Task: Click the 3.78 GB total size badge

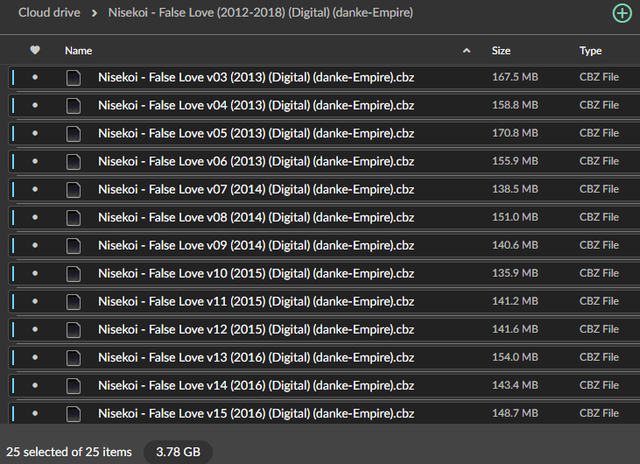Action: click(x=178, y=452)
